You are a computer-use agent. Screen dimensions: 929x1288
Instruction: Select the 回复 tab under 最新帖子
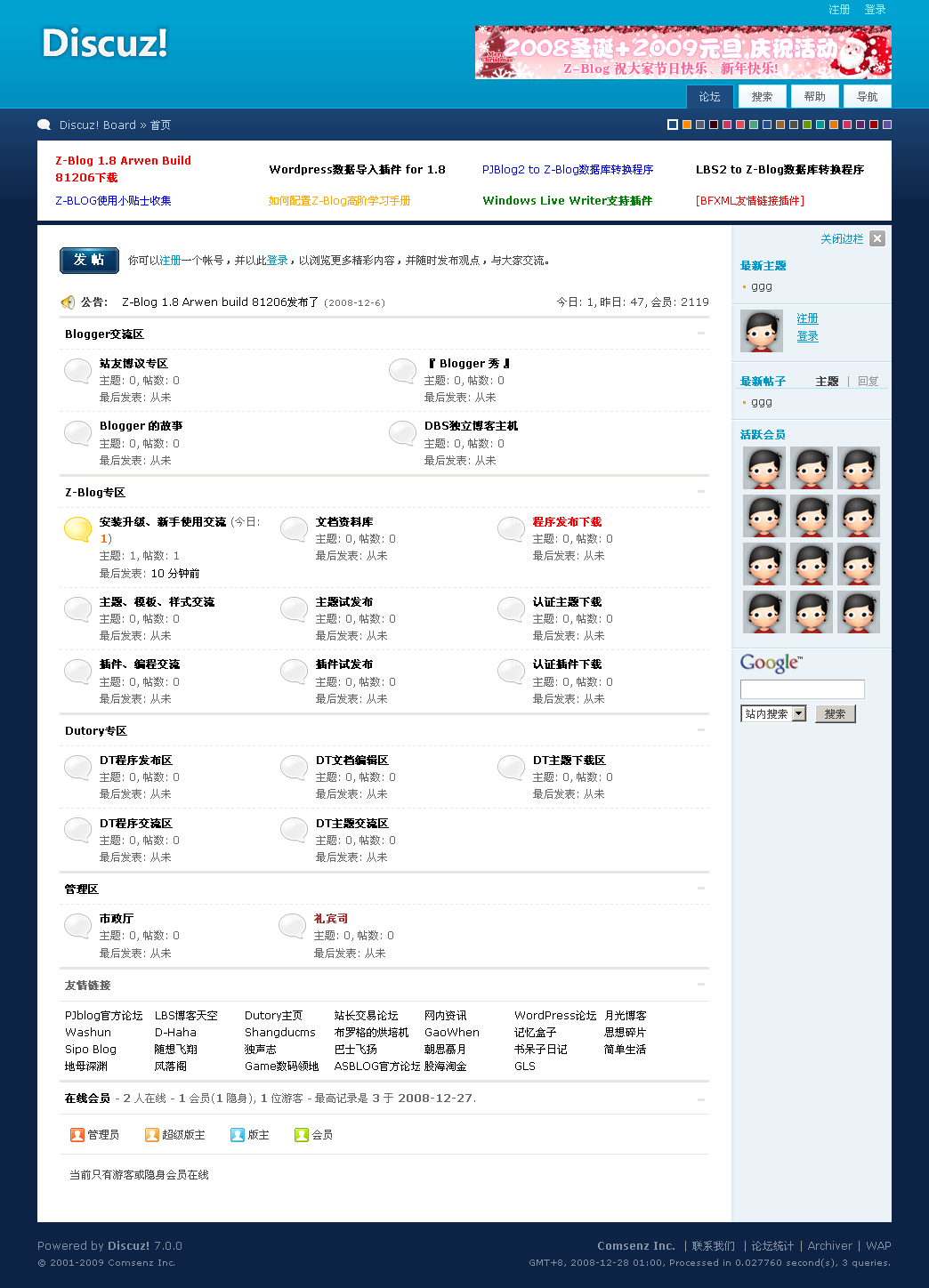point(868,382)
